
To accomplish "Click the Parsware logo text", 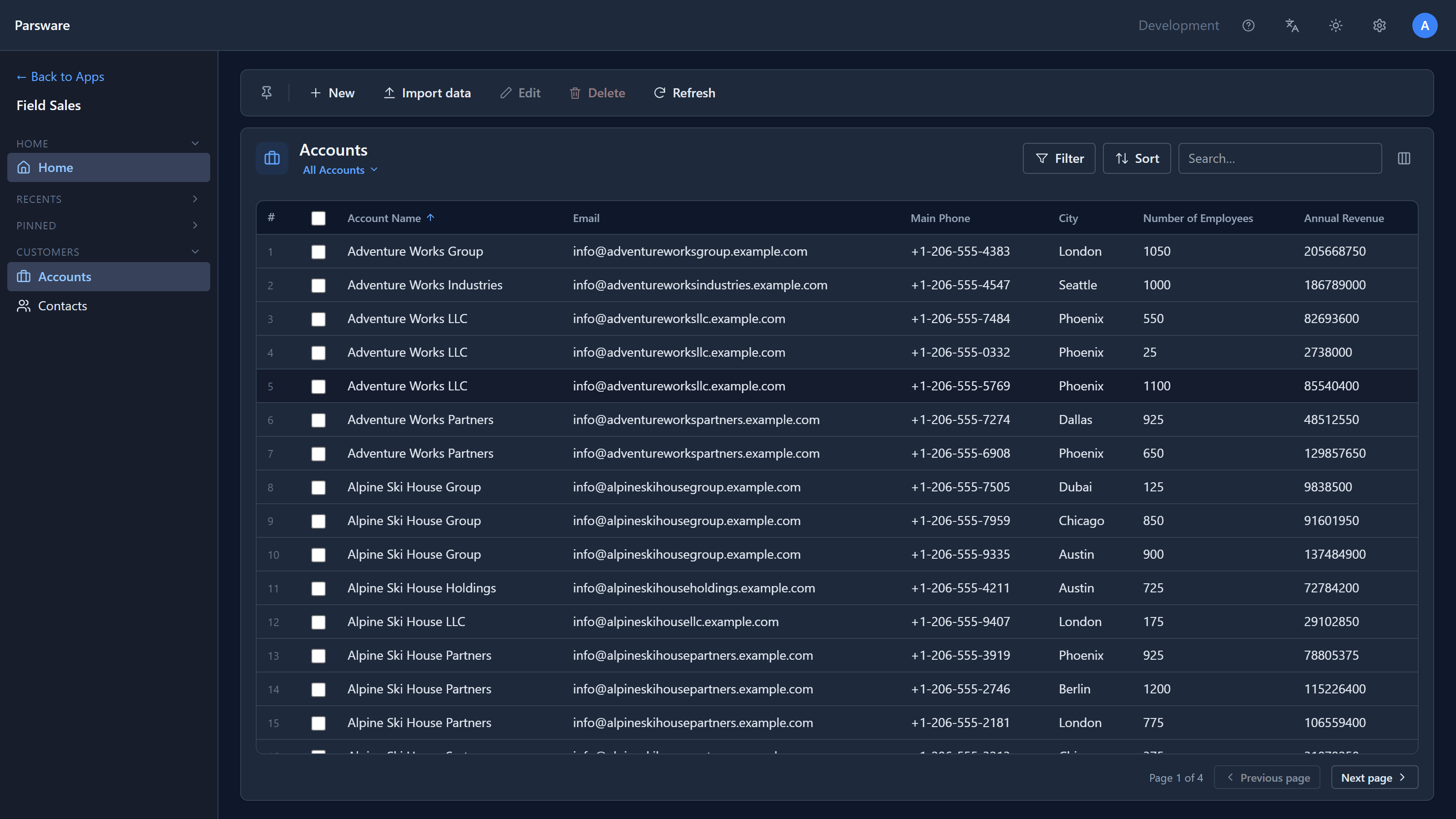I will click(x=42, y=25).
